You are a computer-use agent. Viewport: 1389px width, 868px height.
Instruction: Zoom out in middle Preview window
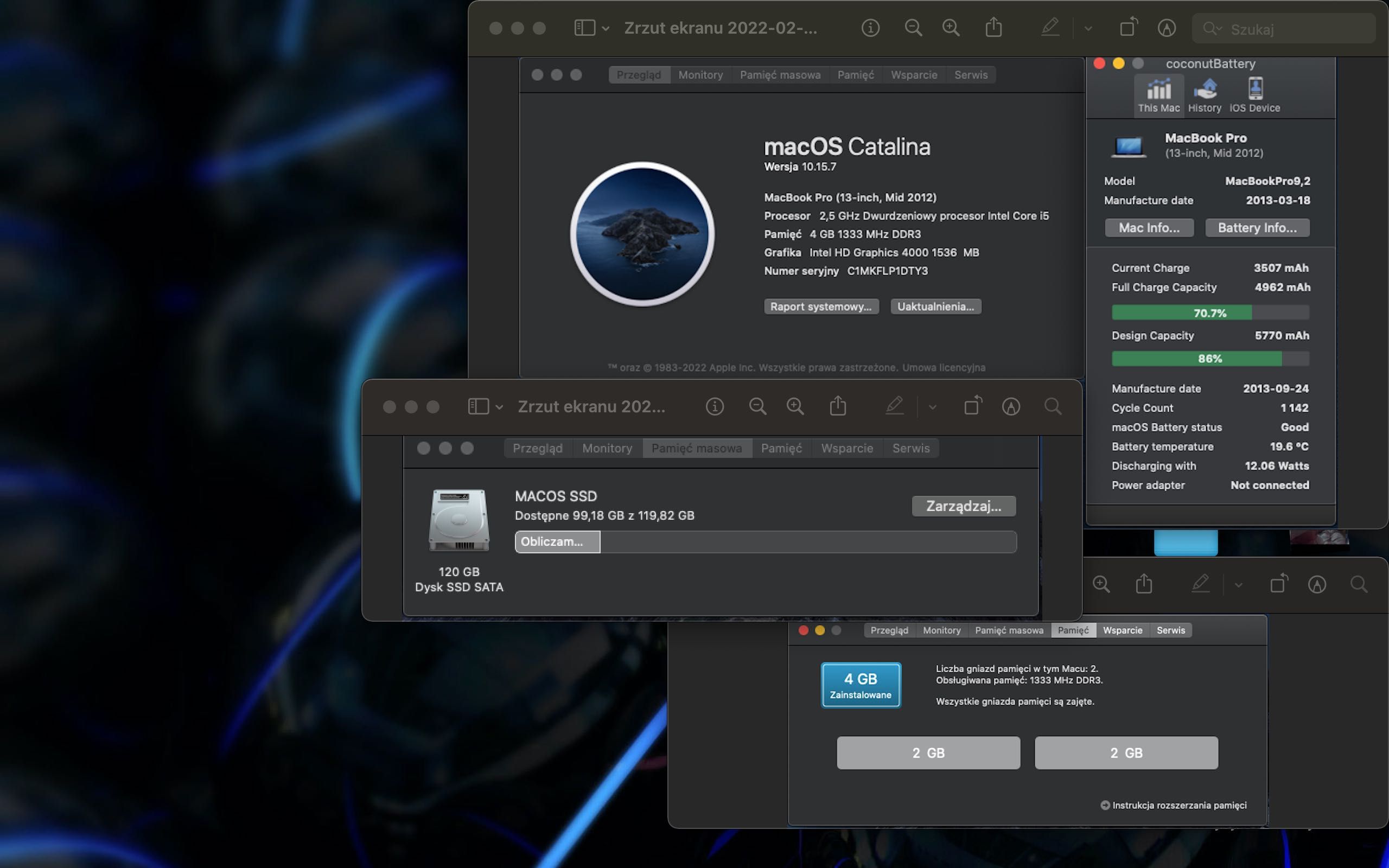tap(757, 406)
